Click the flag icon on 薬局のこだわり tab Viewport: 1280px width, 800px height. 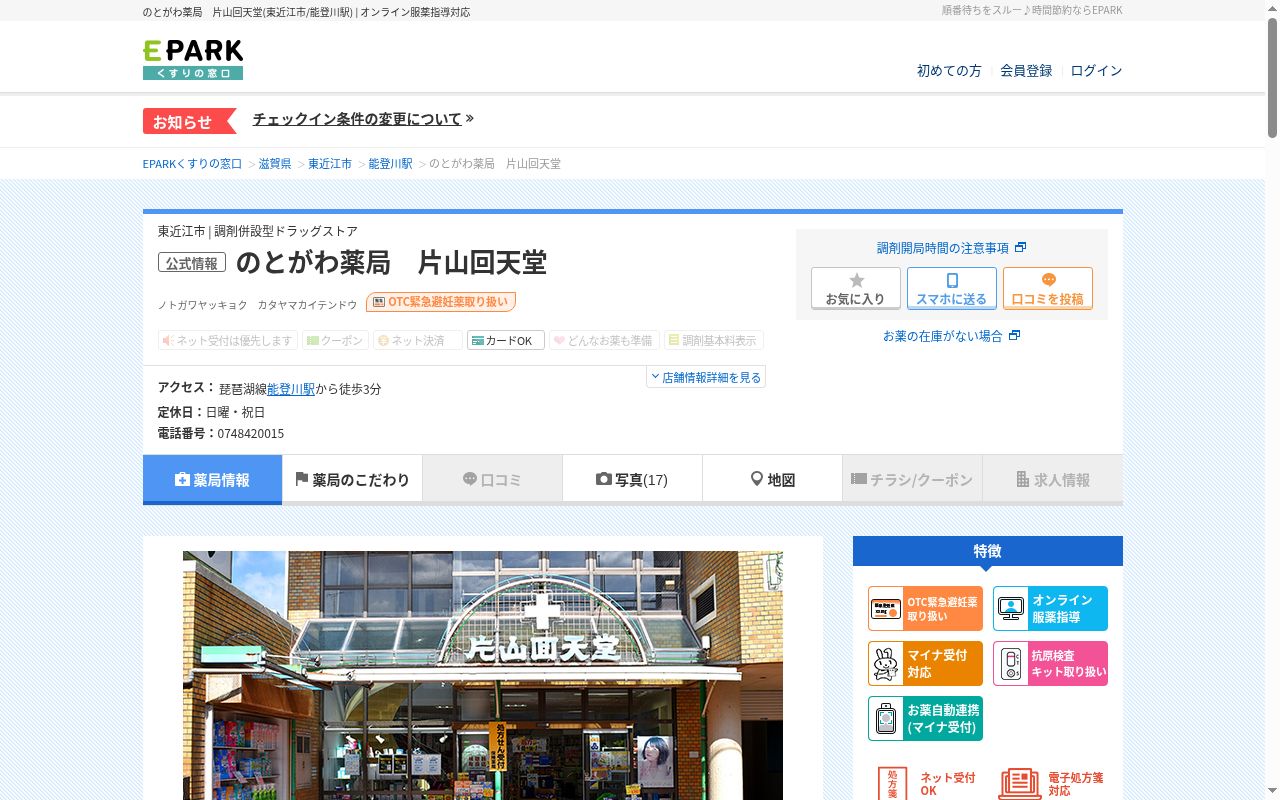pyautogui.click(x=301, y=479)
